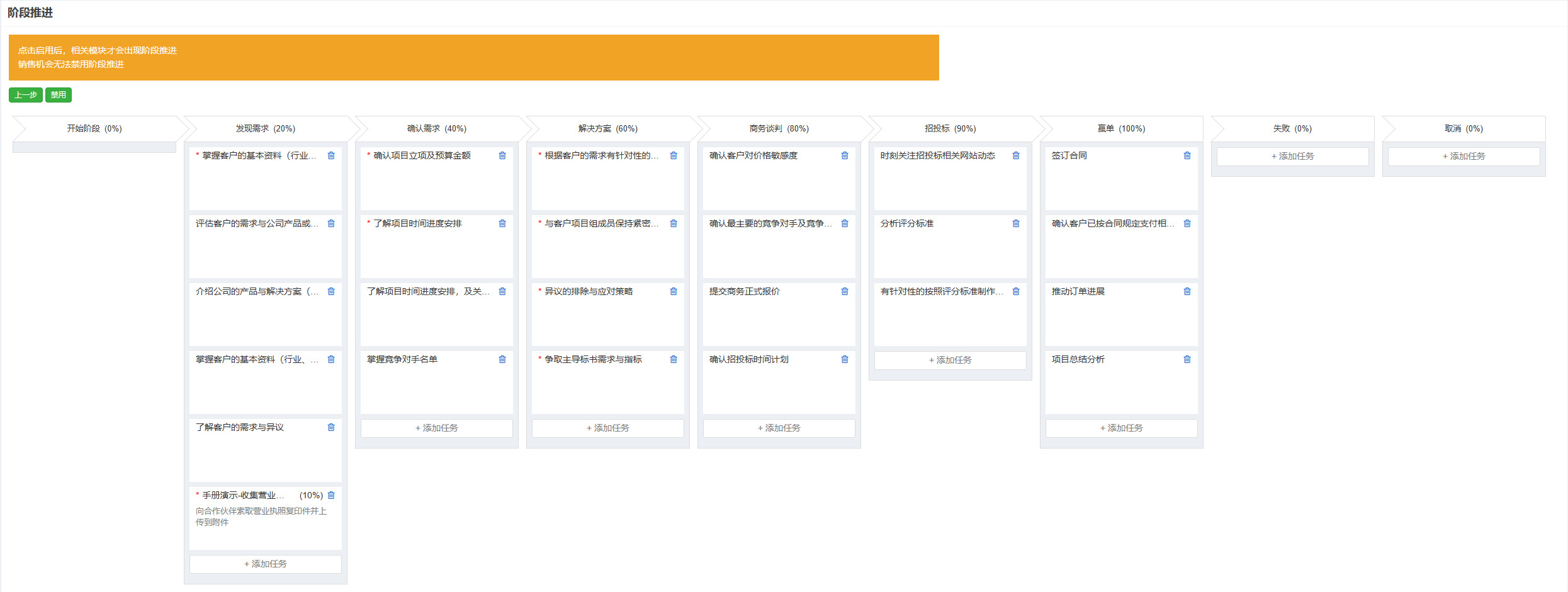Delete the 手册演示-收集营业 task
This screenshot has width=1568, height=592.
click(x=331, y=495)
